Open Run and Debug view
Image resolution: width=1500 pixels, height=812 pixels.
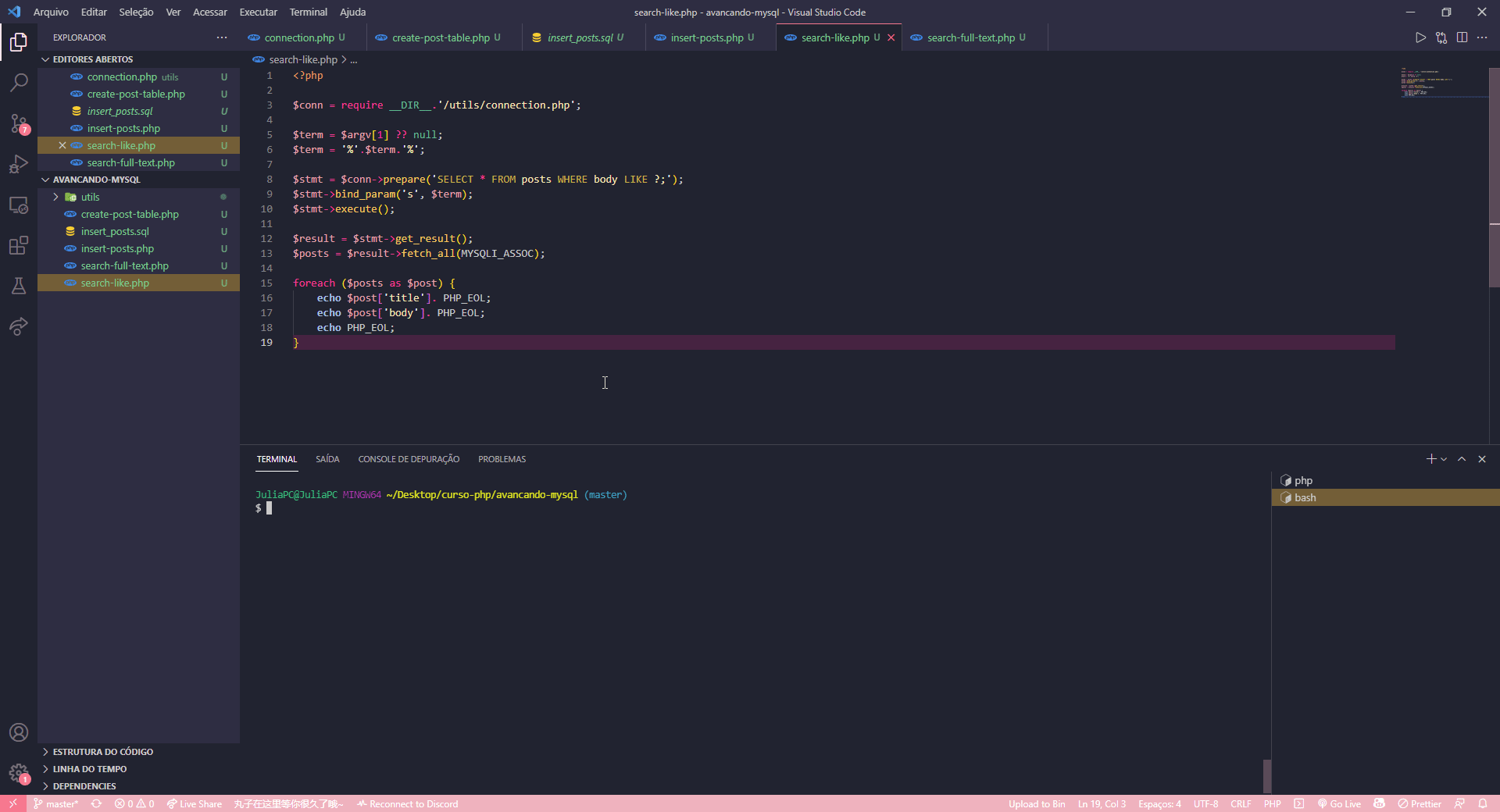pos(19,164)
